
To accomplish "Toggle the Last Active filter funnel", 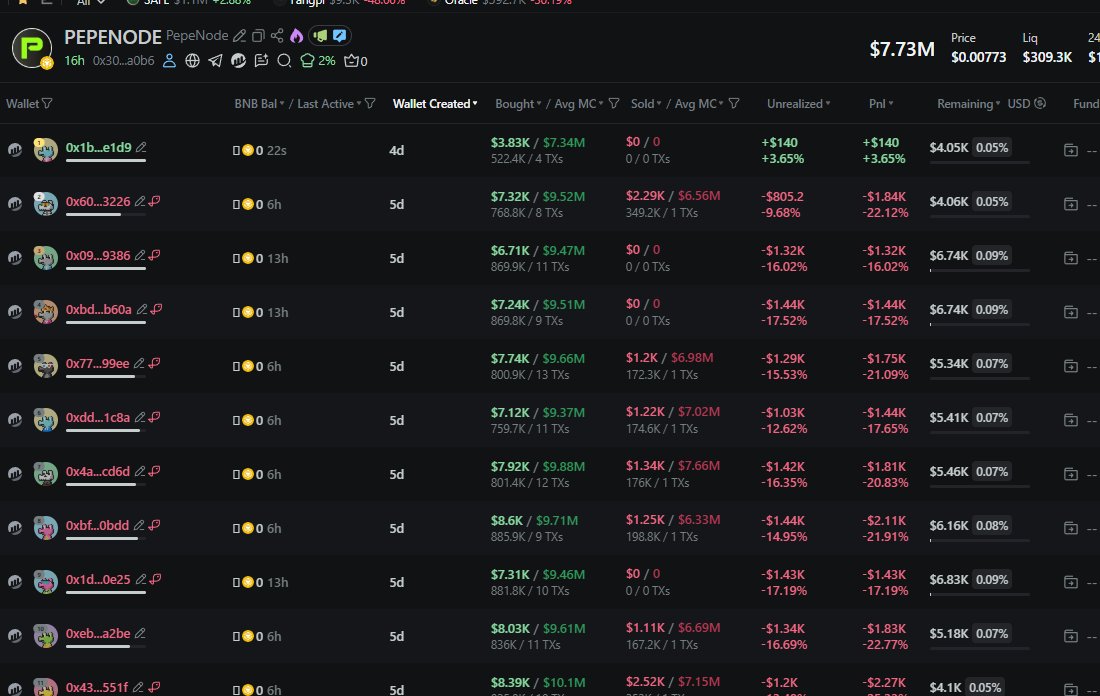I will (370, 104).
